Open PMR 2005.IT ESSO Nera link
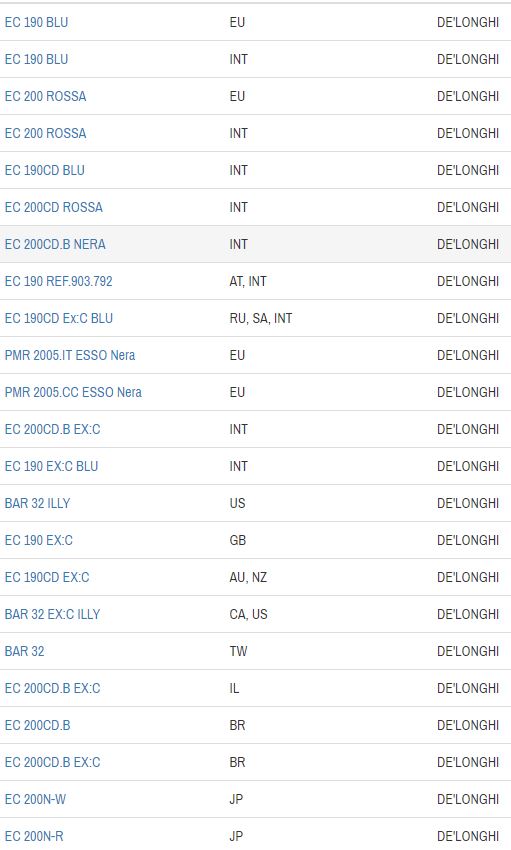The image size is (511, 850). [x=70, y=355]
